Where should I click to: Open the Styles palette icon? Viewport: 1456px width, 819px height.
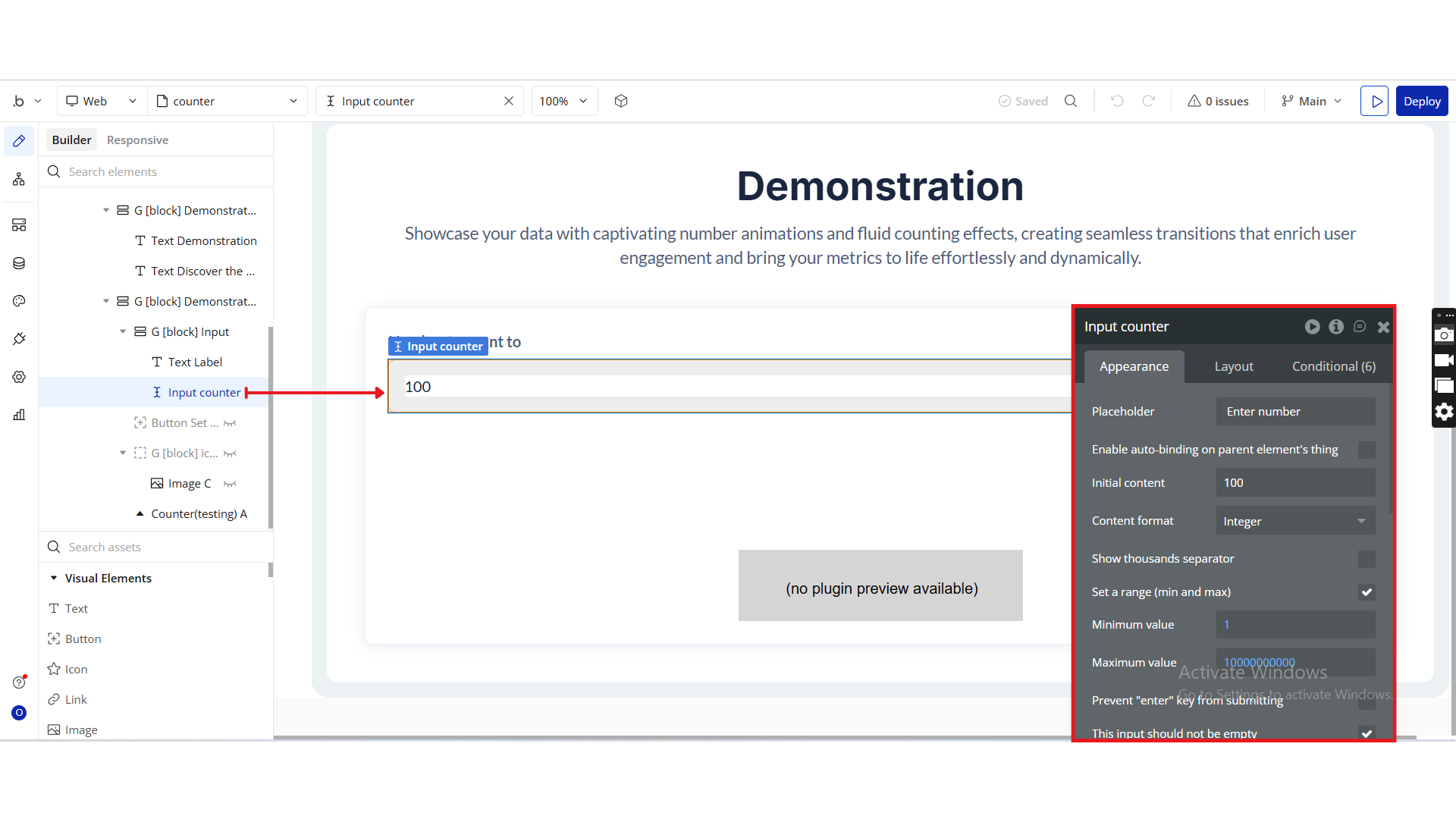click(x=19, y=301)
